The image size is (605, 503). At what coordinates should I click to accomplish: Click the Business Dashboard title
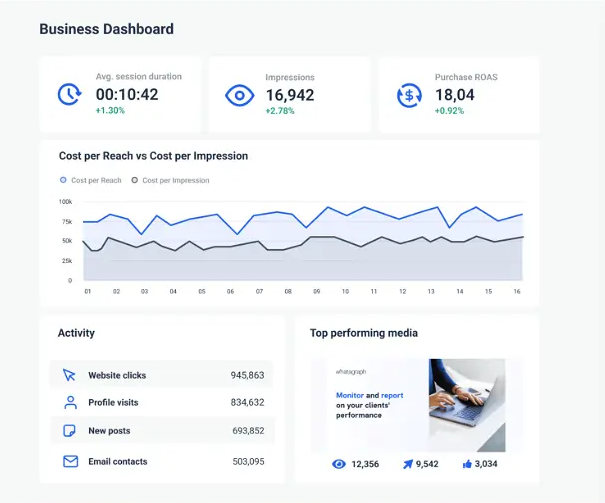(x=106, y=29)
